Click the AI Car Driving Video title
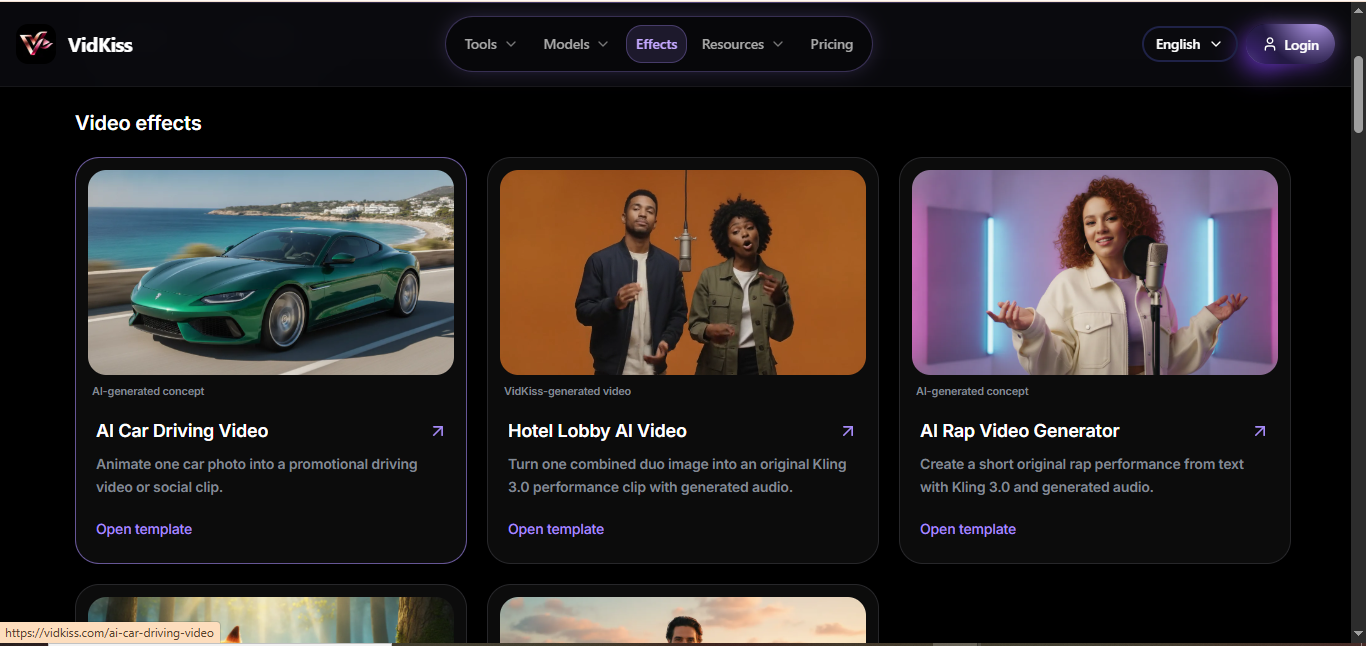The height and width of the screenshot is (646, 1366). point(182,431)
